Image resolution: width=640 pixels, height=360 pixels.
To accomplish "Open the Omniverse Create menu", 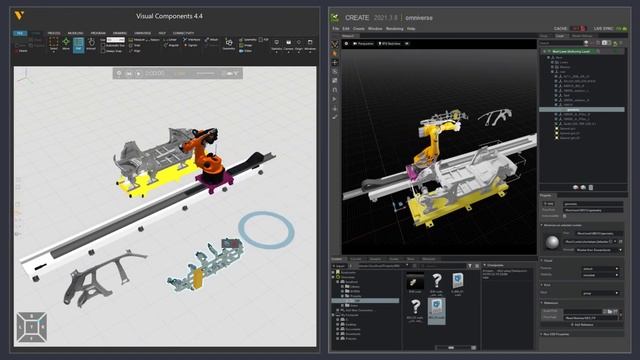I will coord(359,29).
